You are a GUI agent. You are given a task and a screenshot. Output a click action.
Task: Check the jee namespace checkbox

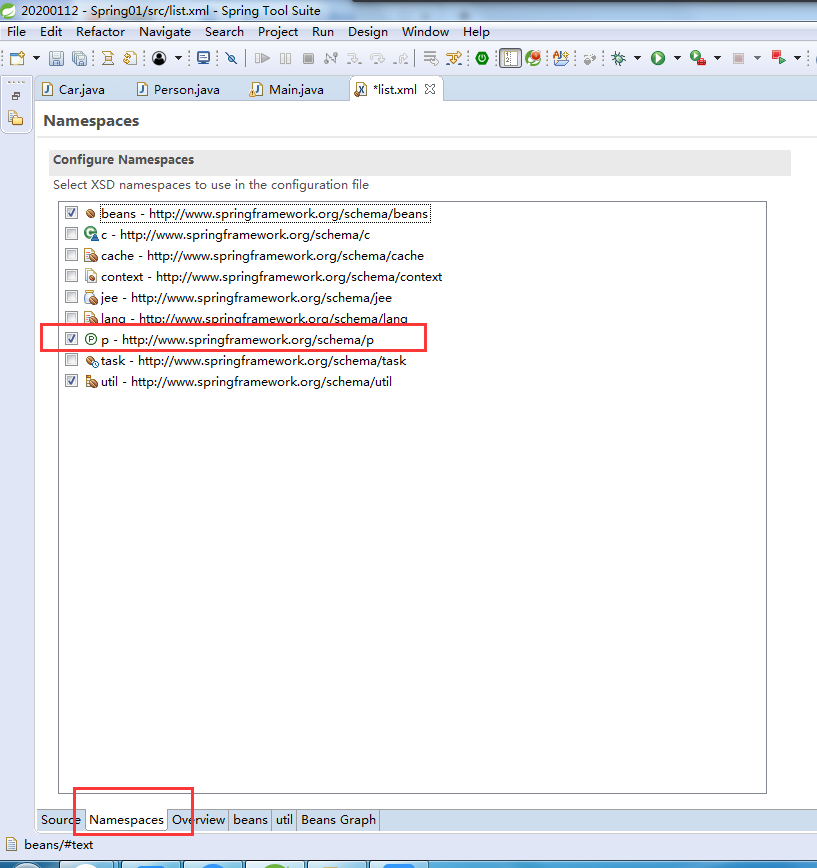71,297
